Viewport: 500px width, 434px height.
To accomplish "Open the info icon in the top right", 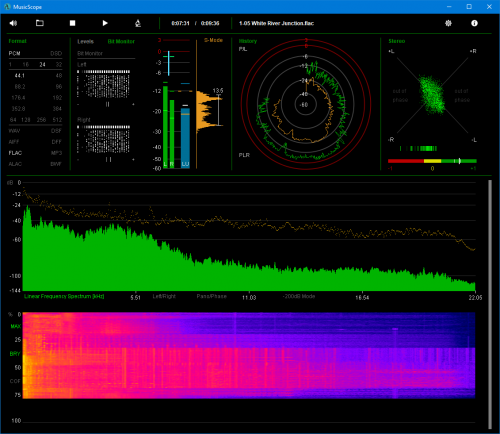I will click(x=474, y=23).
